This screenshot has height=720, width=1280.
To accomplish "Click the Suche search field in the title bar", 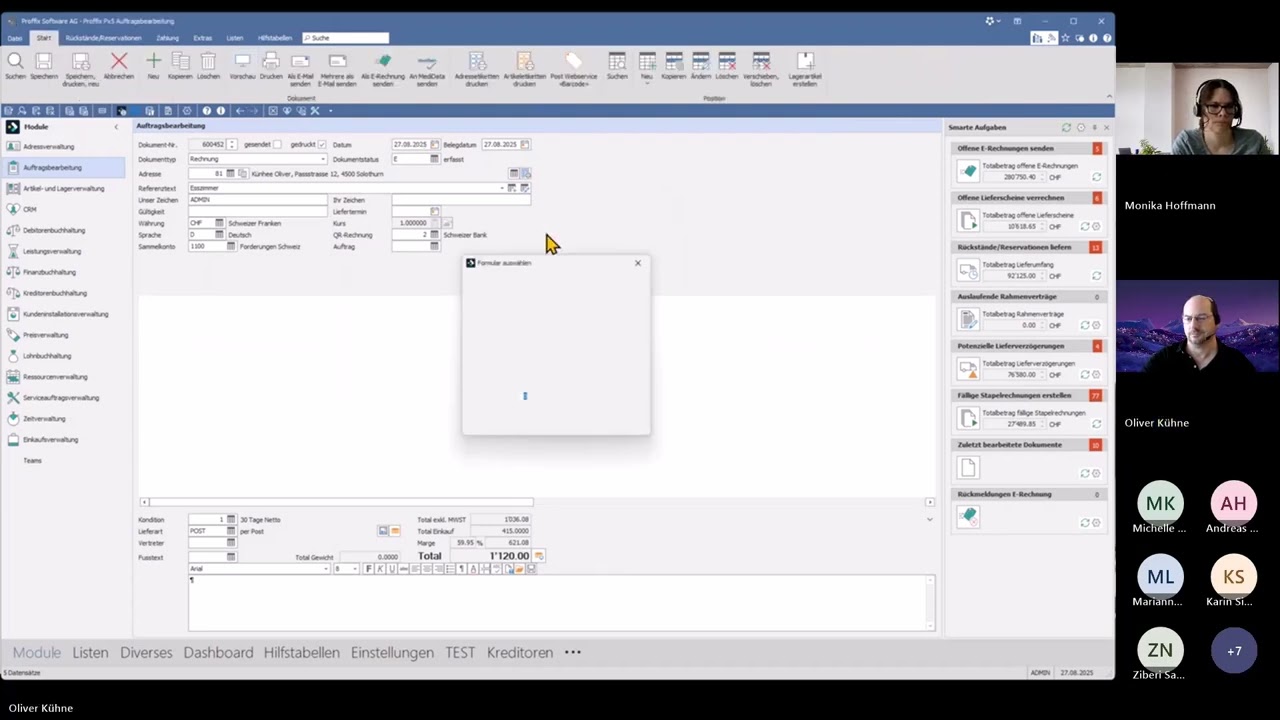I will (345, 38).
